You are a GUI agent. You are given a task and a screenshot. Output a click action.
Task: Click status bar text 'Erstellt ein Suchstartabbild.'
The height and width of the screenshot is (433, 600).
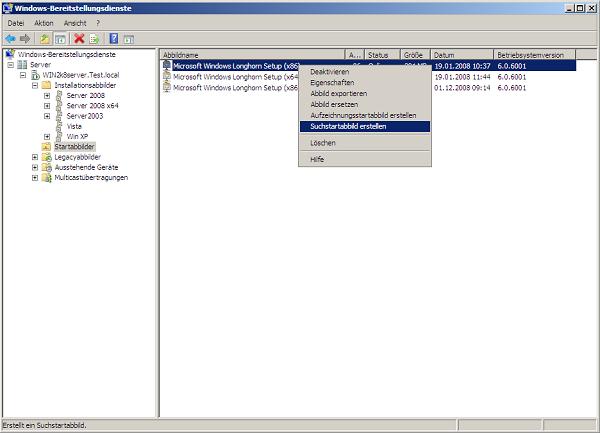point(44,425)
